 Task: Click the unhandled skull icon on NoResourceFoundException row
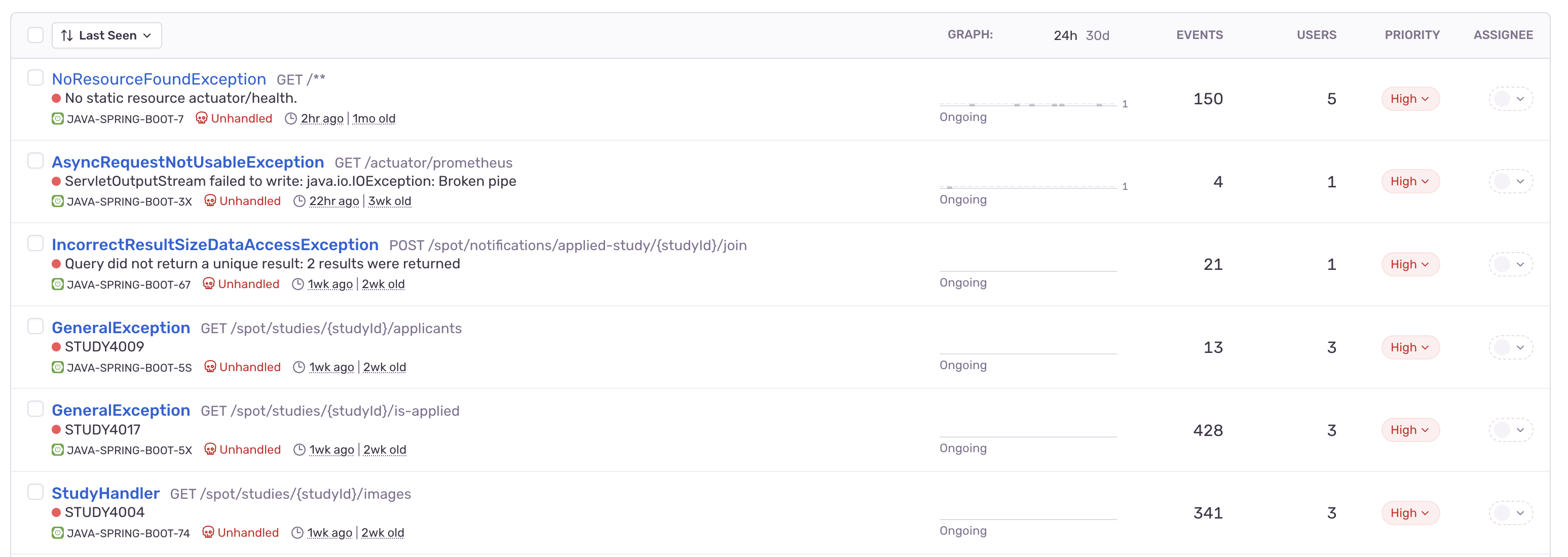tap(202, 118)
